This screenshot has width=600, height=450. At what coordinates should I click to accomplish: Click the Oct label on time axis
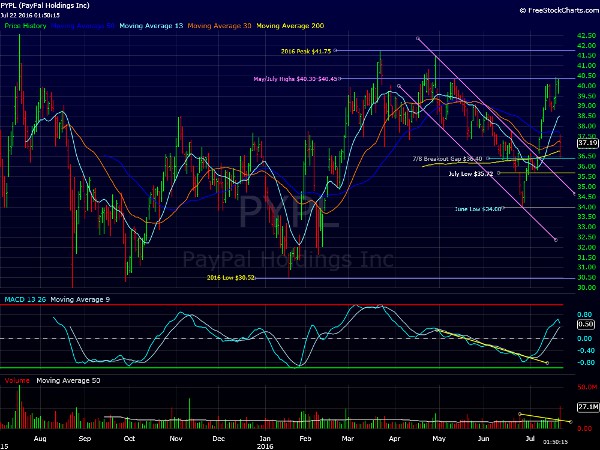click(129, 439)
